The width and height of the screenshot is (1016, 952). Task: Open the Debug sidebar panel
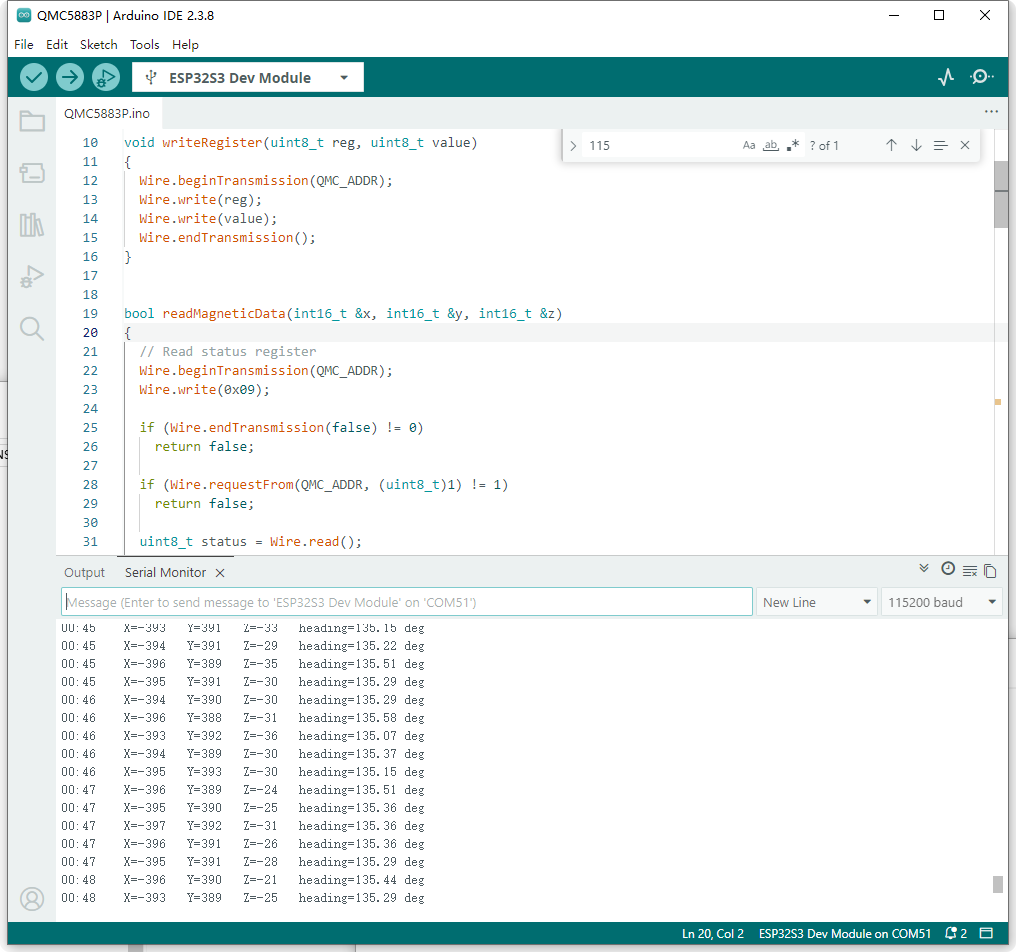32,277
